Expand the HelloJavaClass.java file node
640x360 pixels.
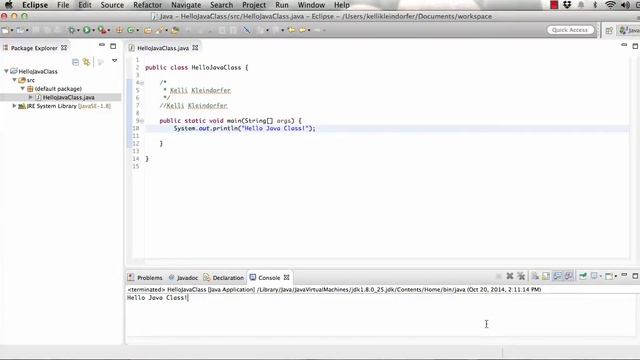(31, 97)
